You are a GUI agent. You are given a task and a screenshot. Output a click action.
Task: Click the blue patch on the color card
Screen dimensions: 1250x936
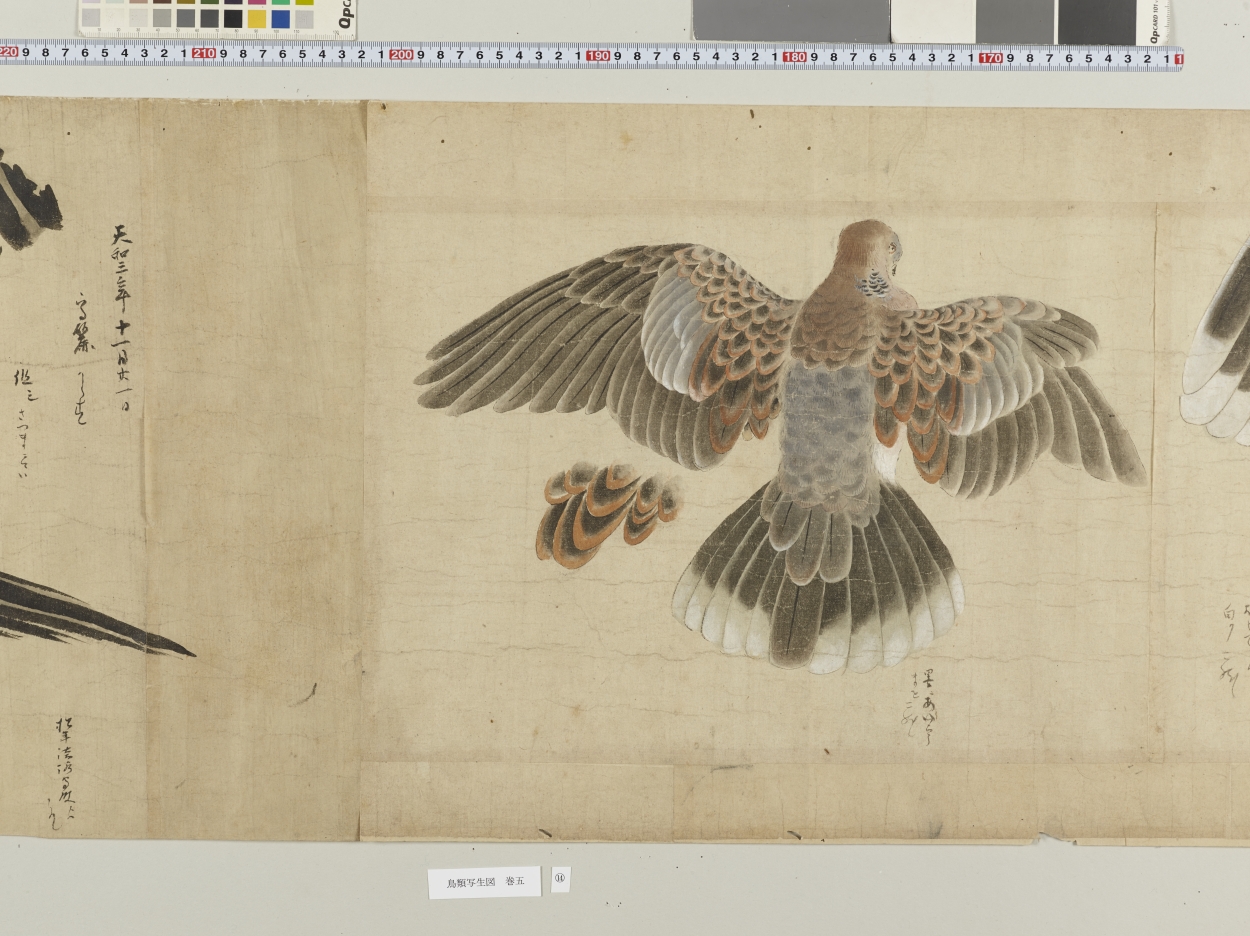281,19
